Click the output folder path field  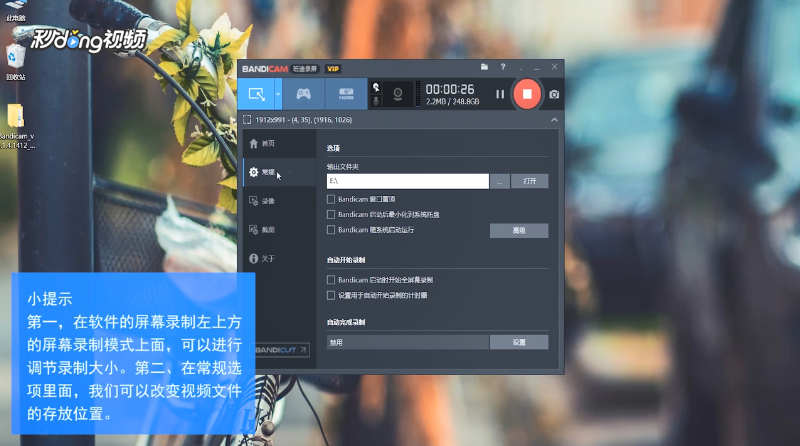pyautogui.click(x=408, y=181)
